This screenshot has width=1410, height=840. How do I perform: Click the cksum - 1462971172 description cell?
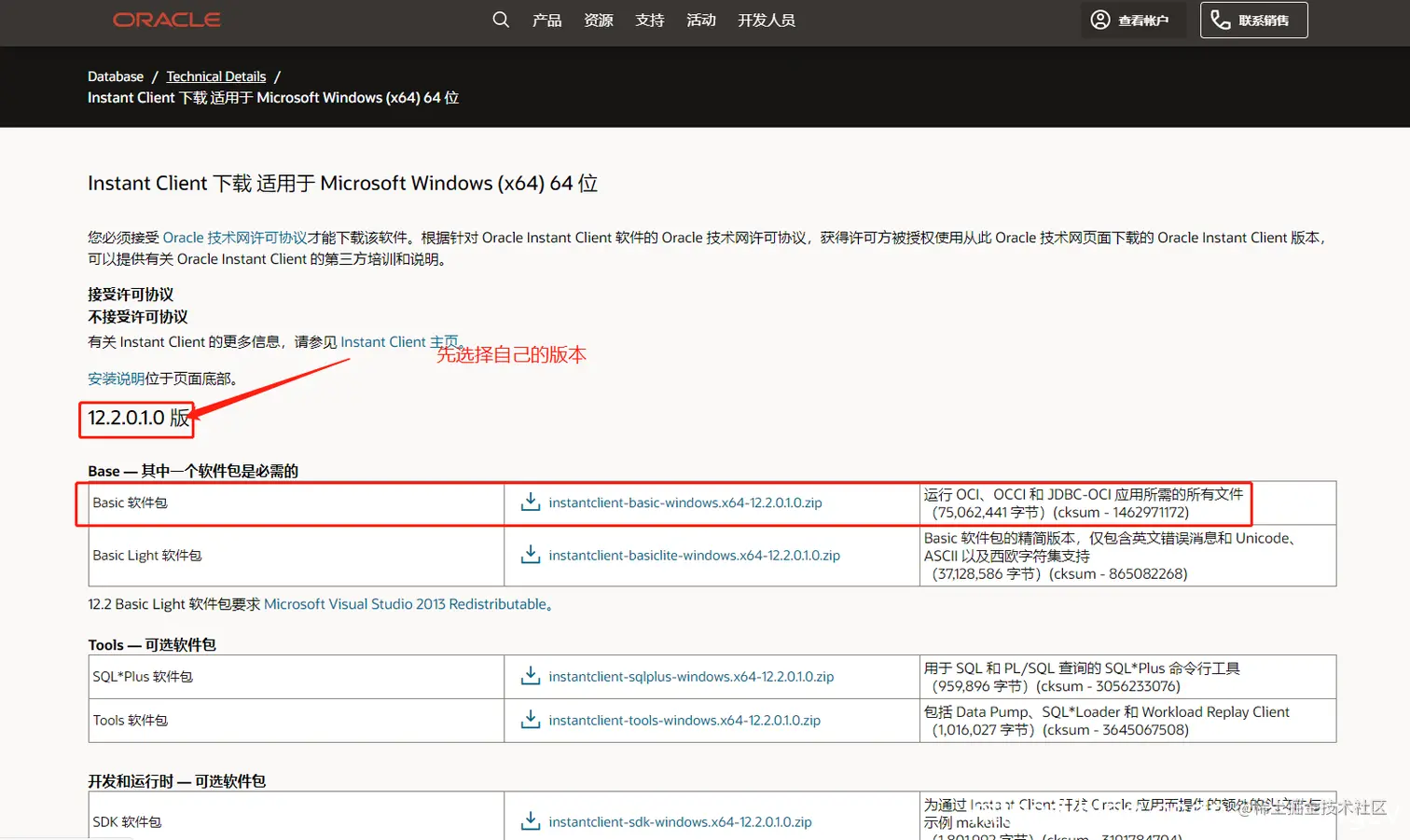tap(1128, 503)
